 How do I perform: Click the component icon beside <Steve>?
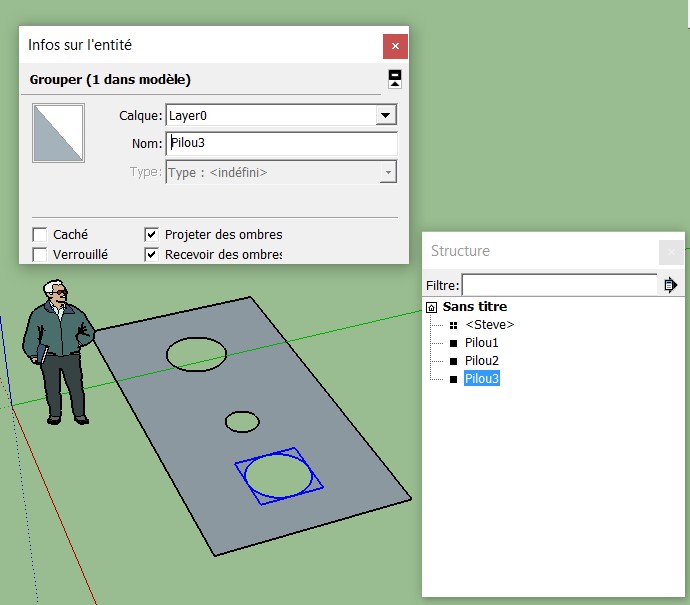[x=453, y=325]
